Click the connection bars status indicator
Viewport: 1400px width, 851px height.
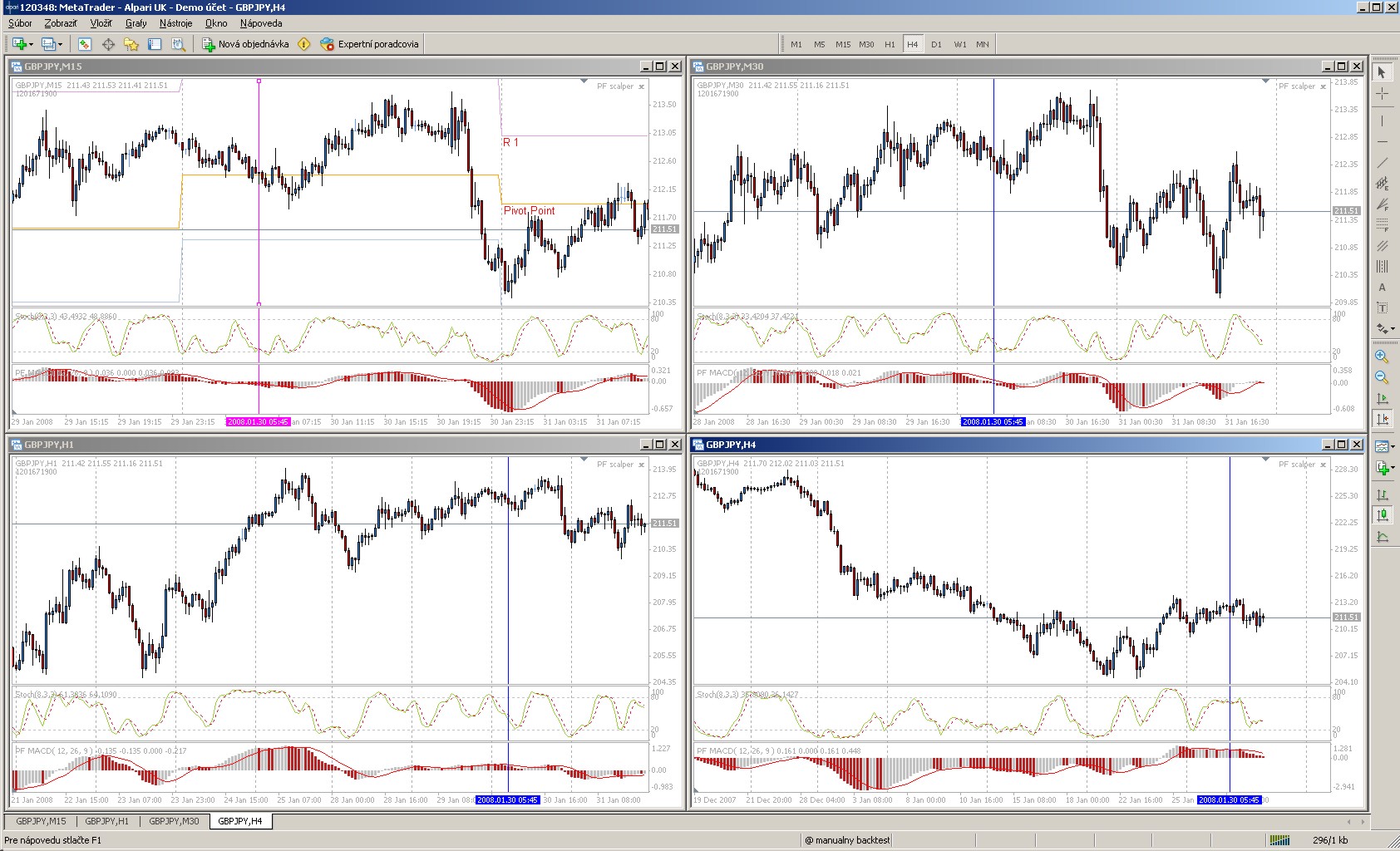coord(1279,840)
